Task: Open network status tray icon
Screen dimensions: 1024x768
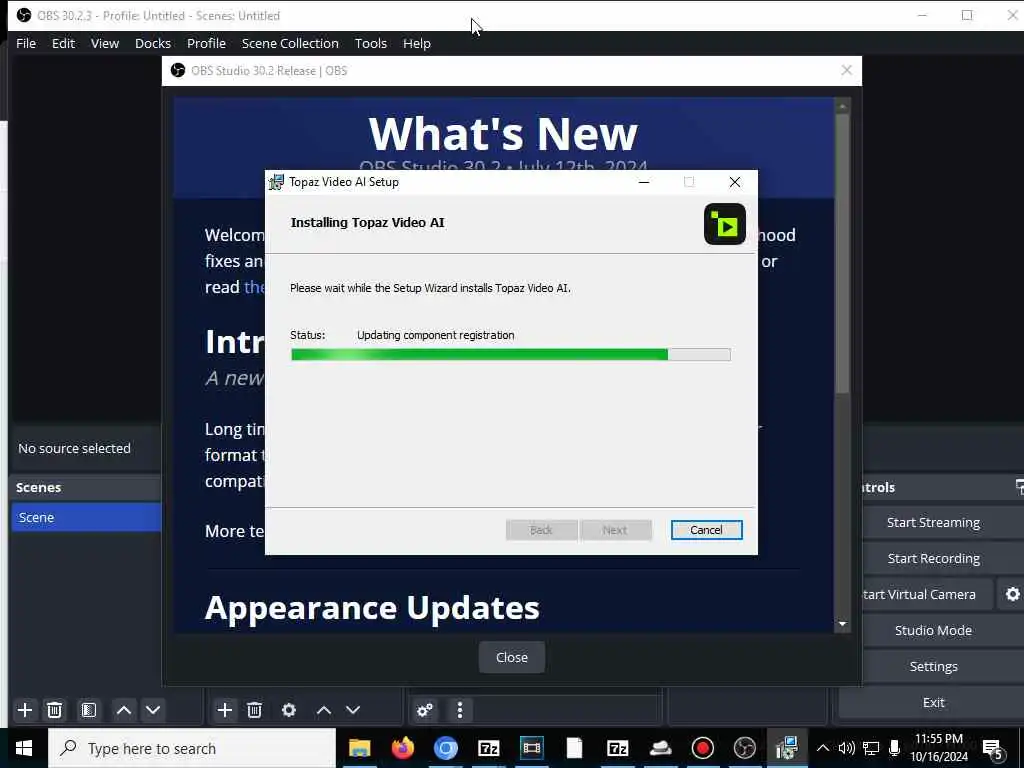Action: coord(871,748)
